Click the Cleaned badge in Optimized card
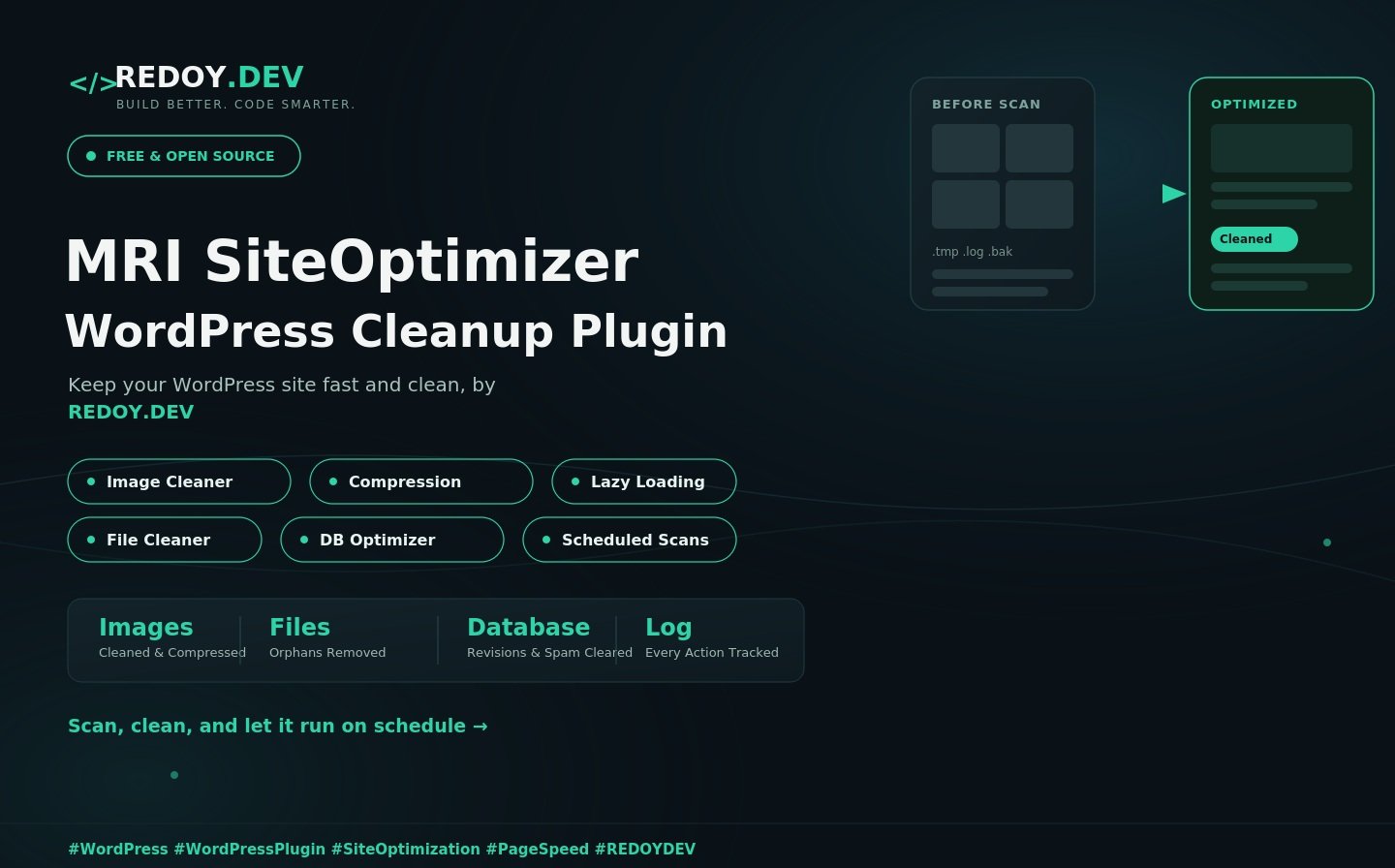Image resolution: width=1395 pixels, height=868 pixels. [x=1255, y=239]
